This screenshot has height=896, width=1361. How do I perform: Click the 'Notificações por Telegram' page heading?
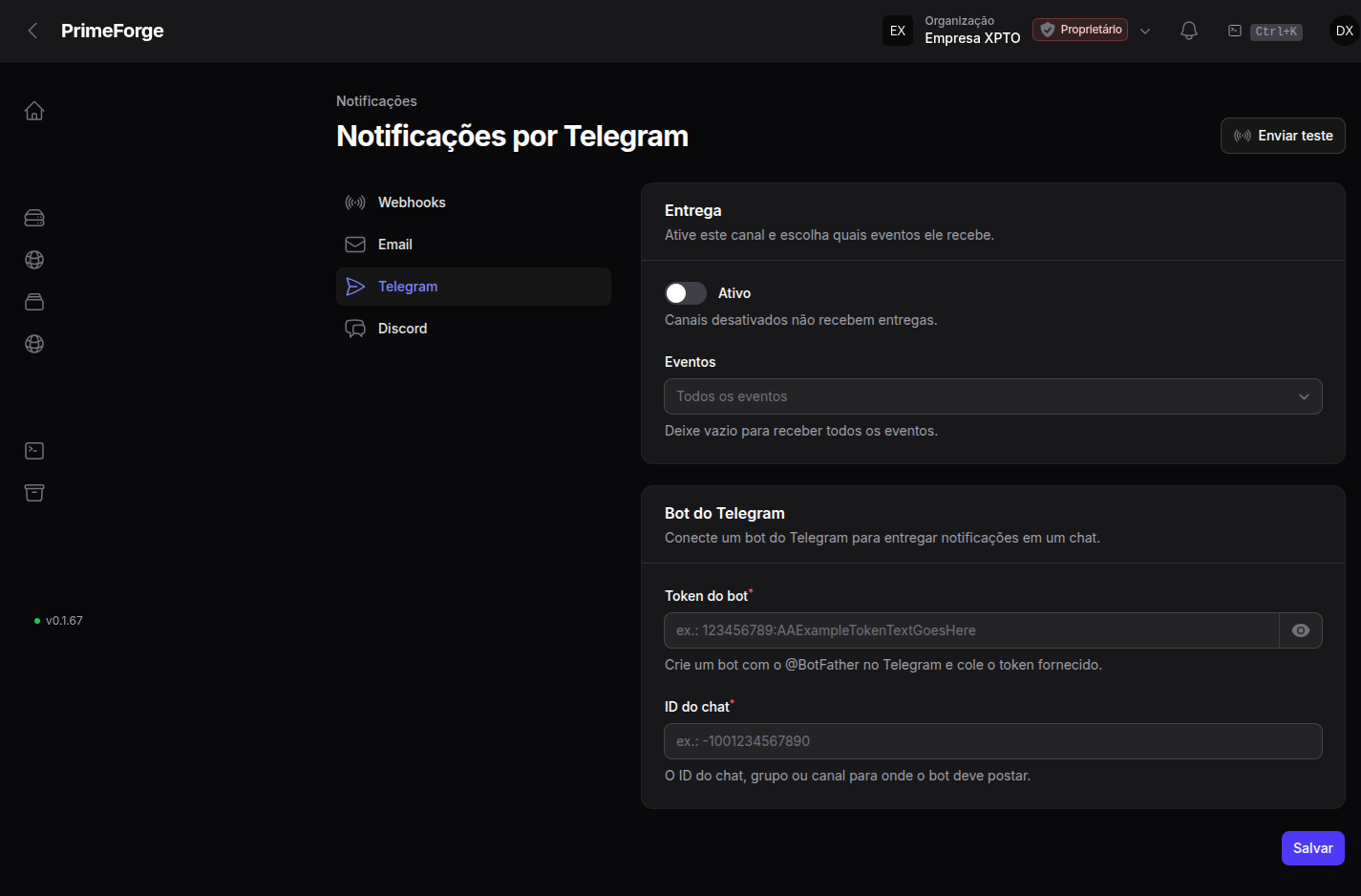click(x=512, y=136)
